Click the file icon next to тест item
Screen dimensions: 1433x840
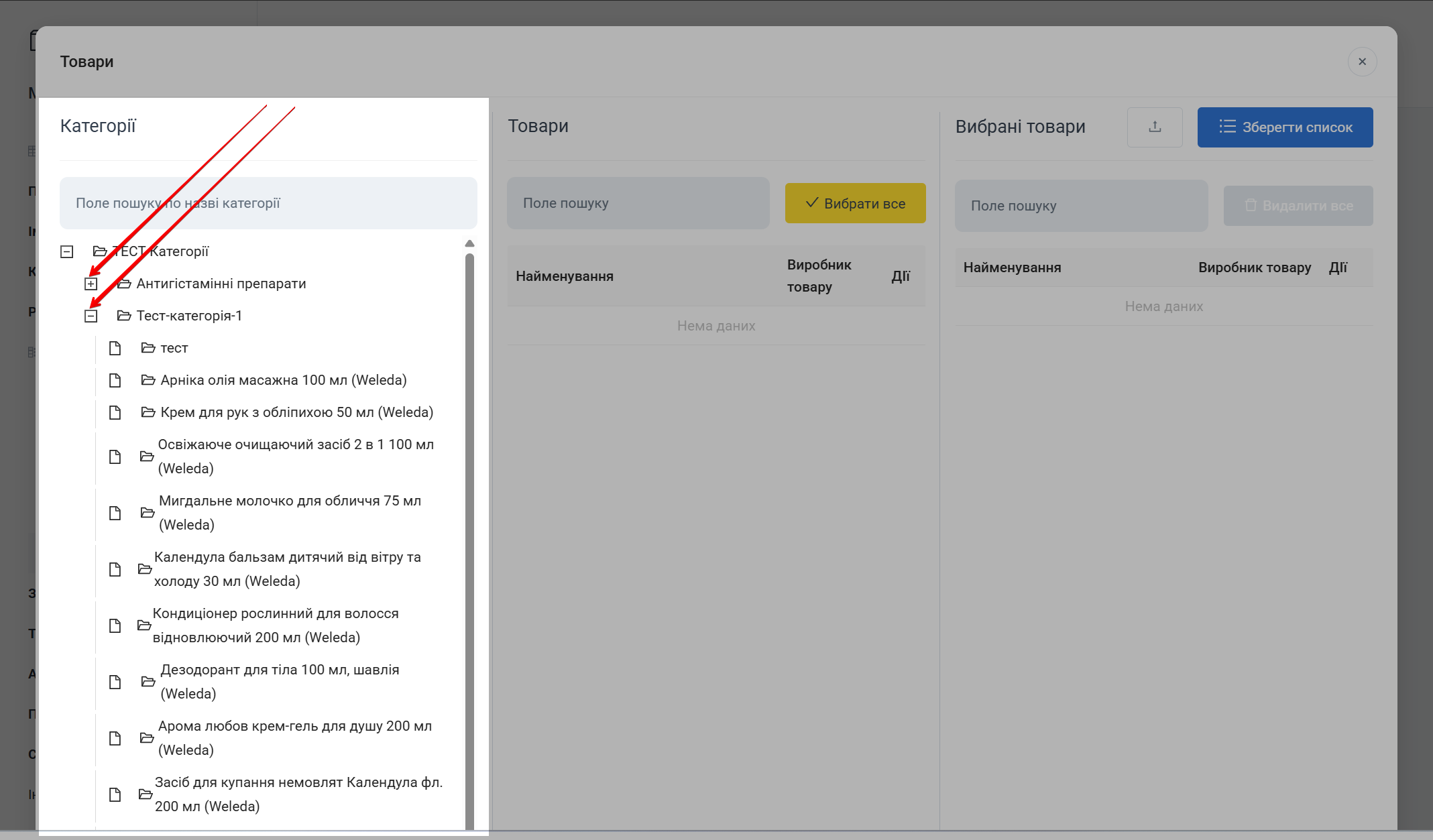115,348
